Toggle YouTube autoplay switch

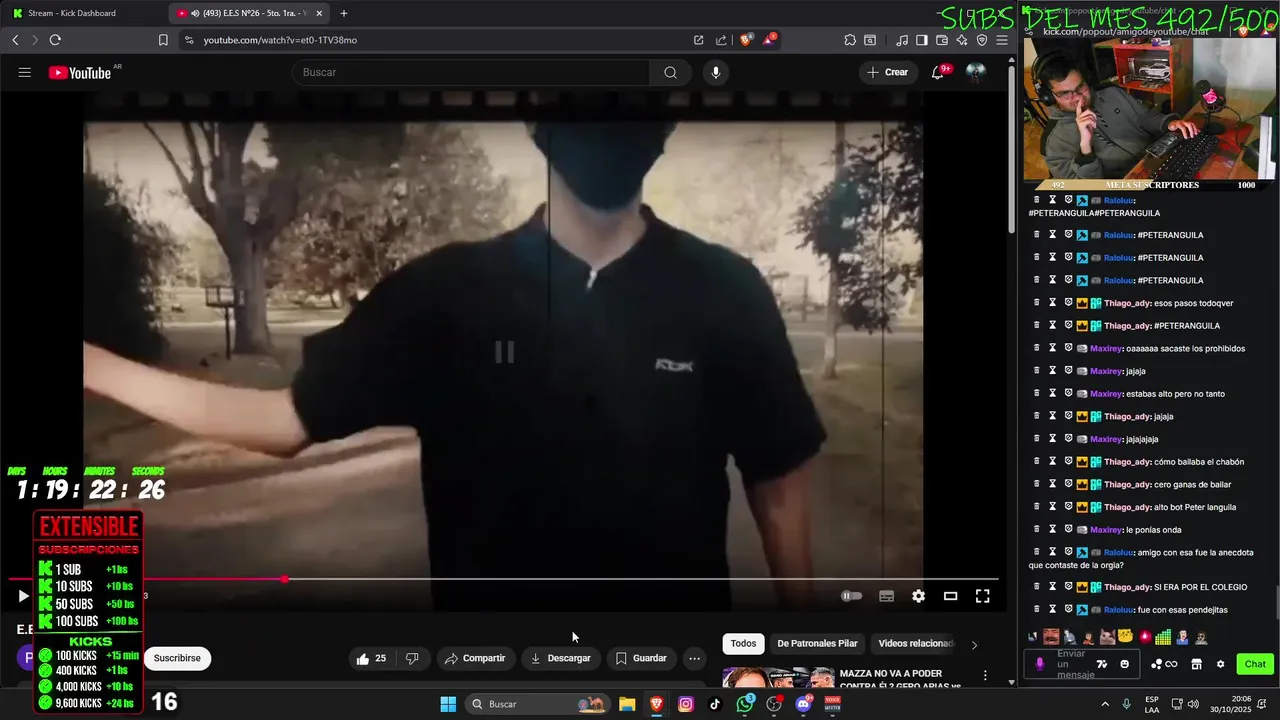tap(851, 596)
